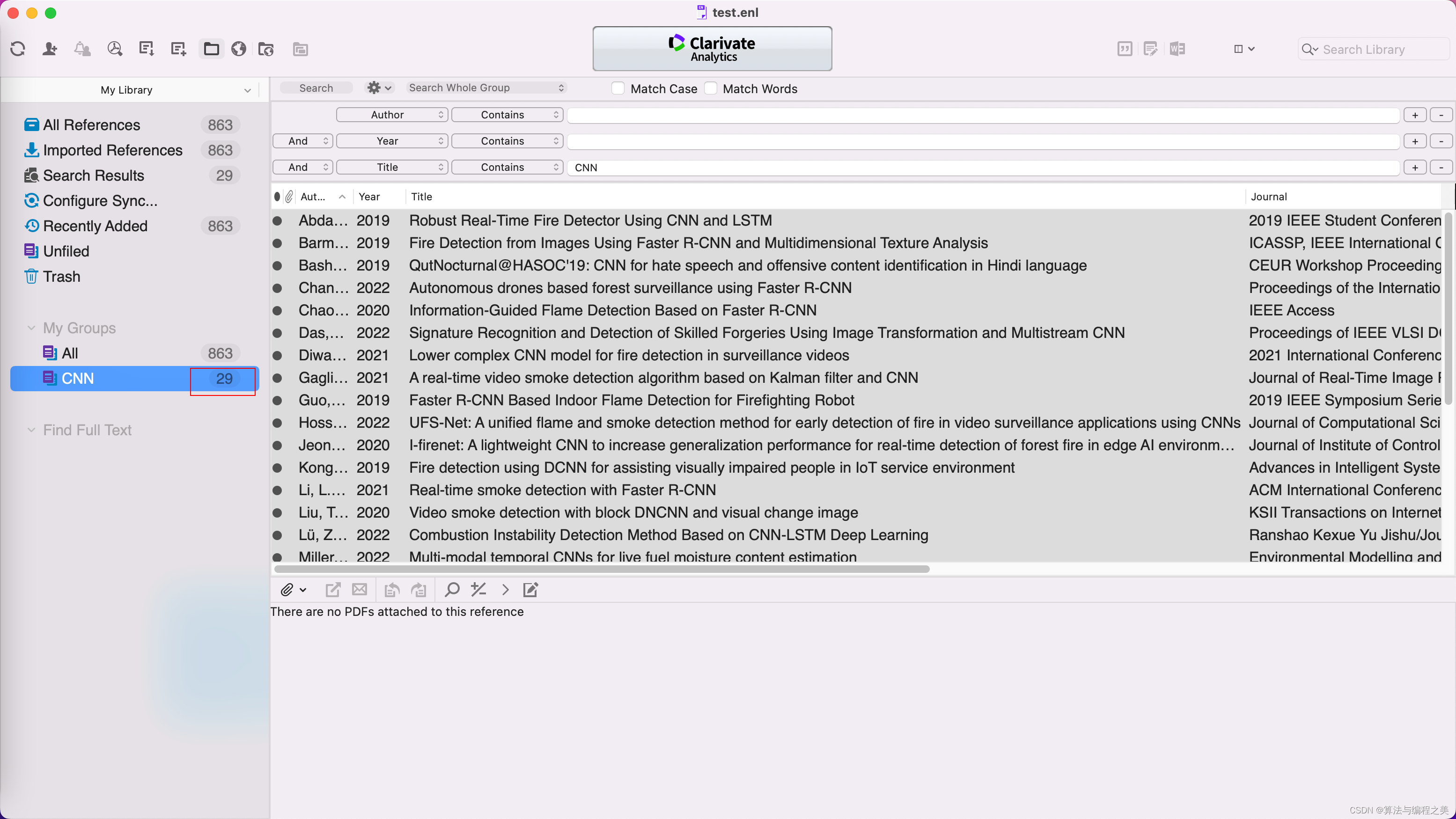The width and height of the screenshot is (1456, 819).
Task: Click the Sync Library icon
Action: click(17, 49)
